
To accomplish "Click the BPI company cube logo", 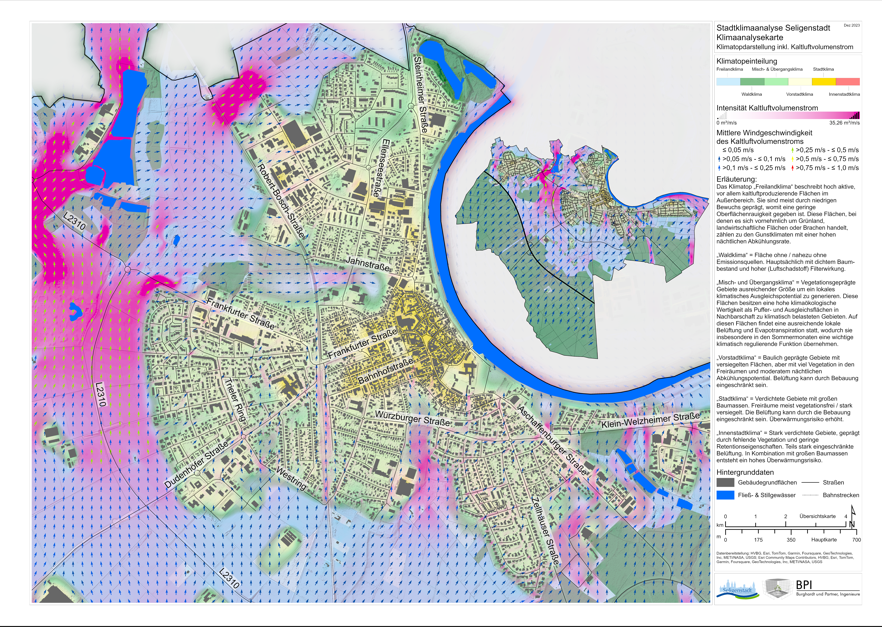I will (x=777, y=589).
